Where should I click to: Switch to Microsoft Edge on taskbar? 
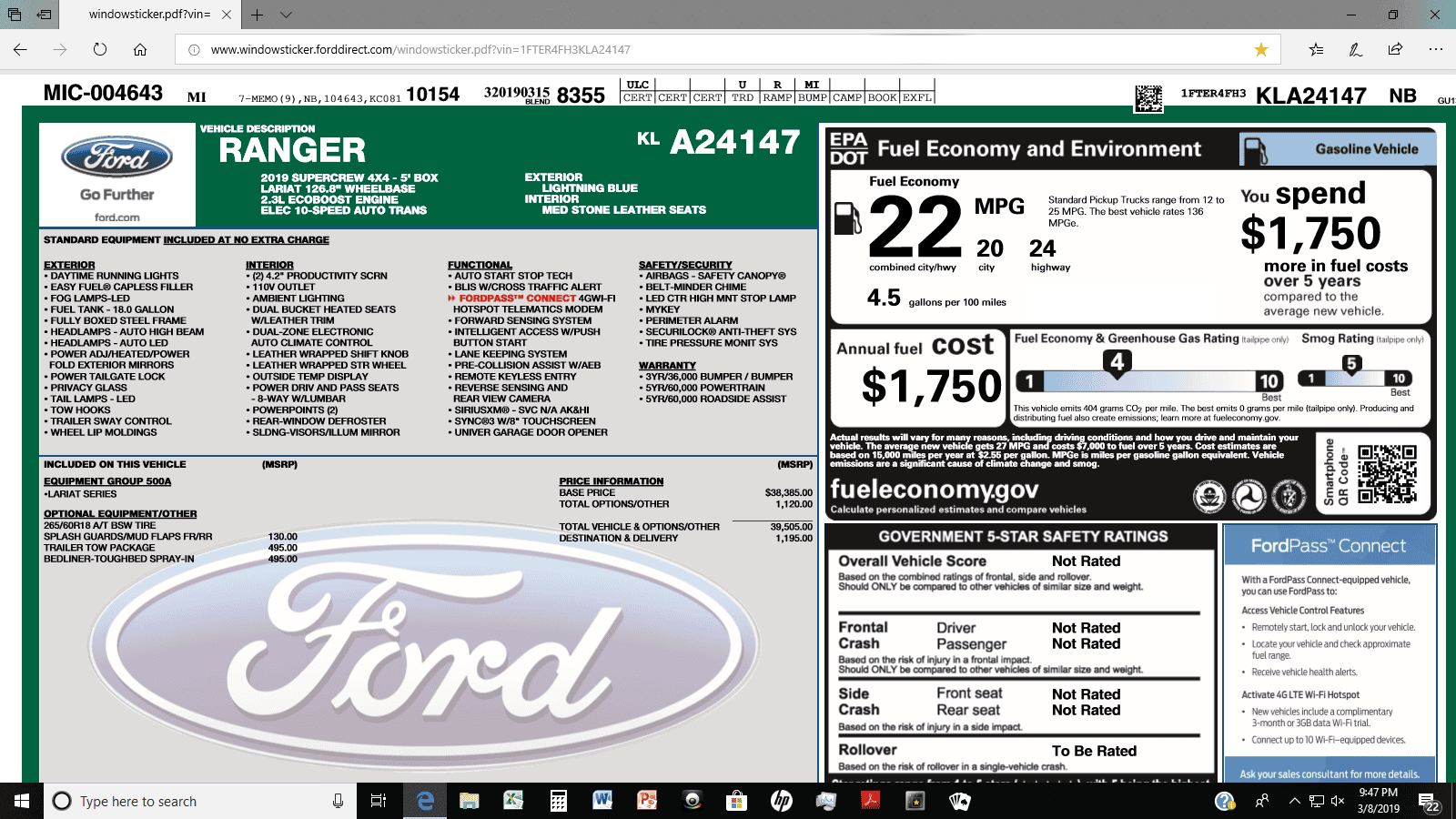point(424,801)
